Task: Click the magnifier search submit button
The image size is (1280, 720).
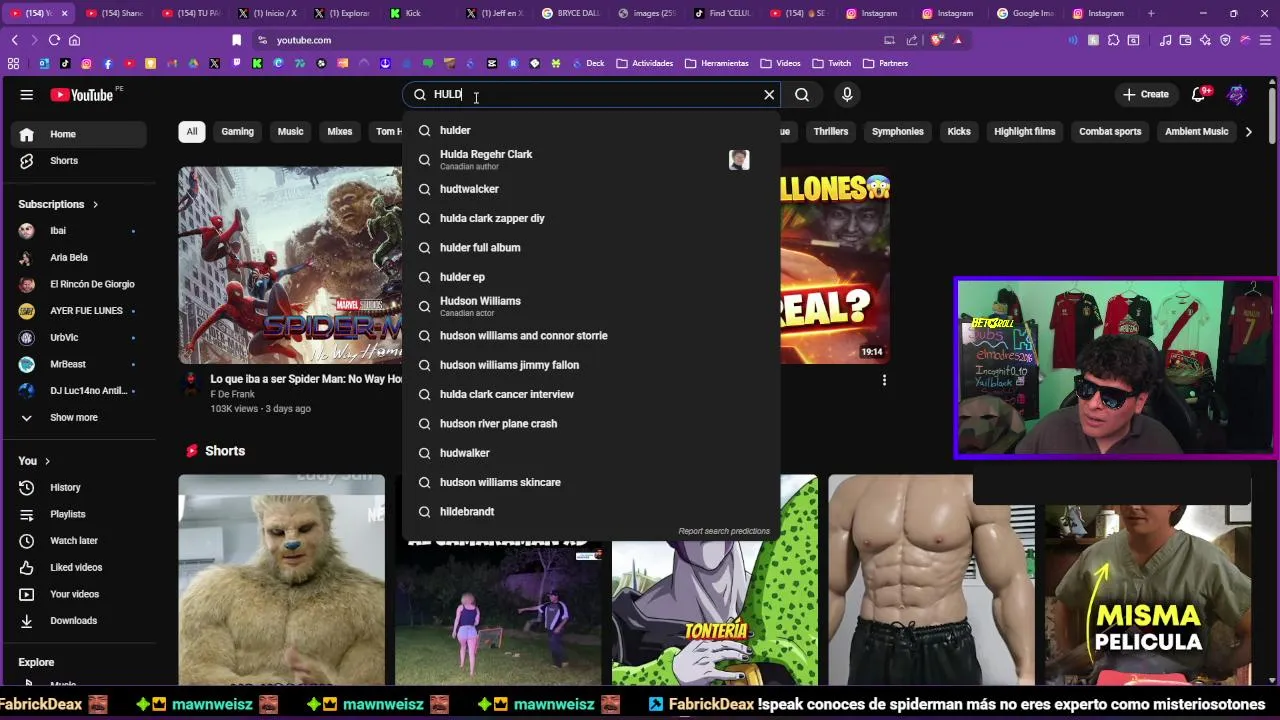Action: point(802,95)
